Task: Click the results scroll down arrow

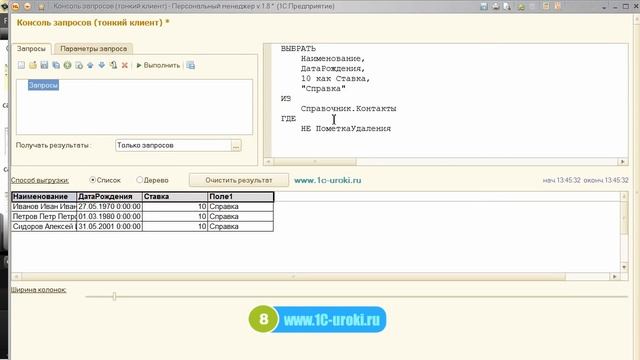Action: 624,267
